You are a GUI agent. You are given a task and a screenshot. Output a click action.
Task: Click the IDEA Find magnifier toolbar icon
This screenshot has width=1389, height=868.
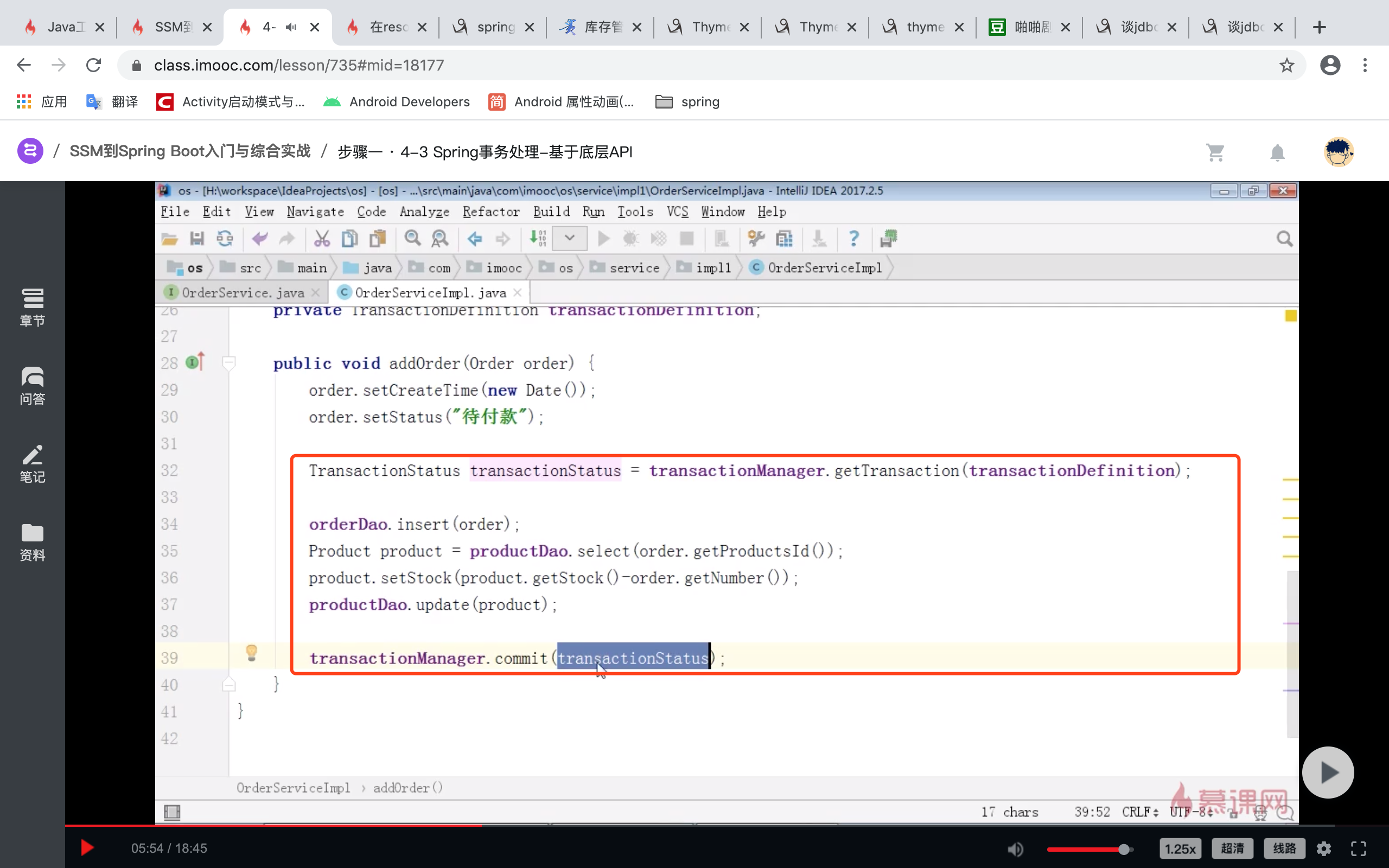pyautogui.click(x=412, y=238)
